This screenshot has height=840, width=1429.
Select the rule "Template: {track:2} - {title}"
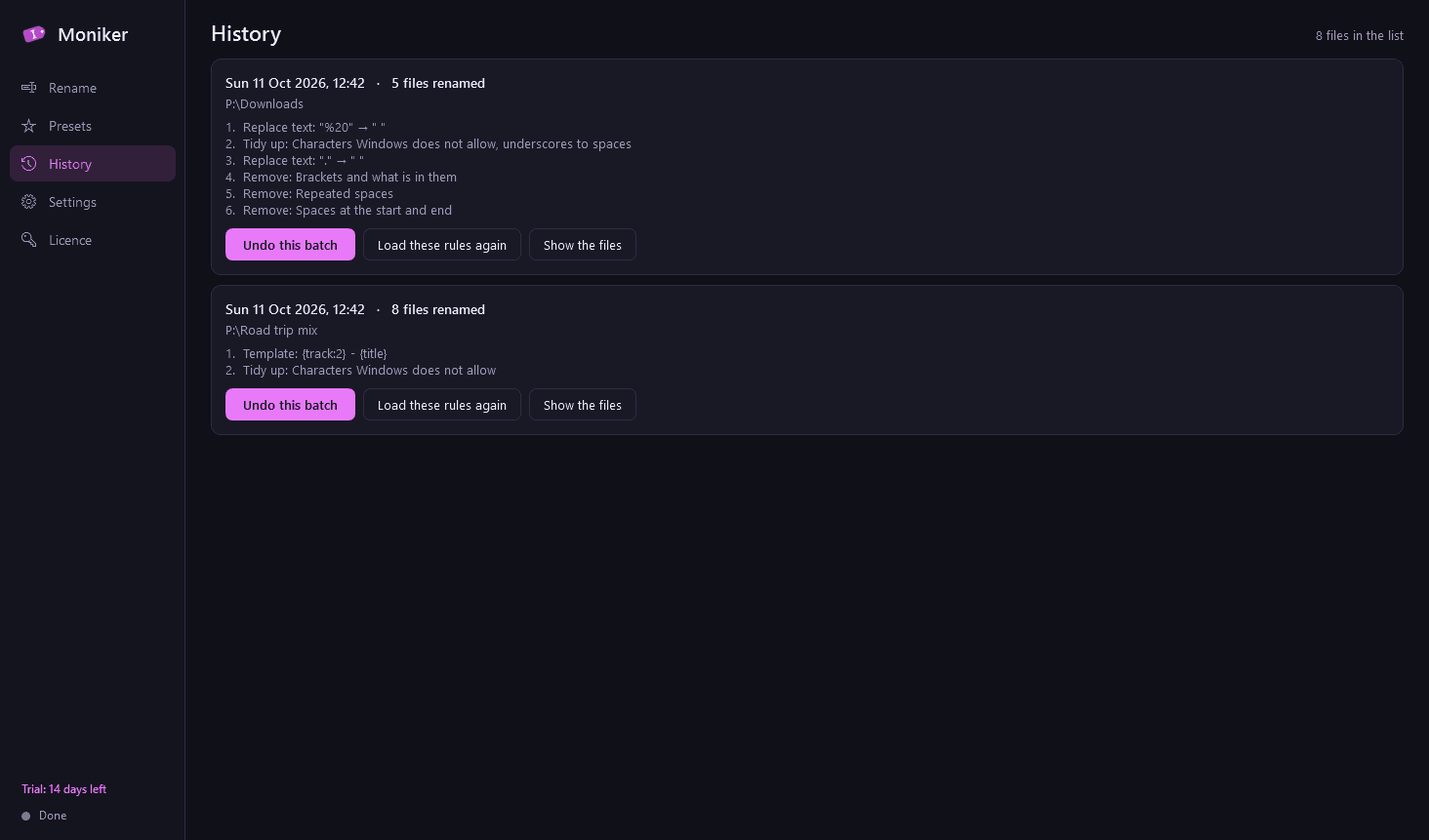tap(306, 354)
